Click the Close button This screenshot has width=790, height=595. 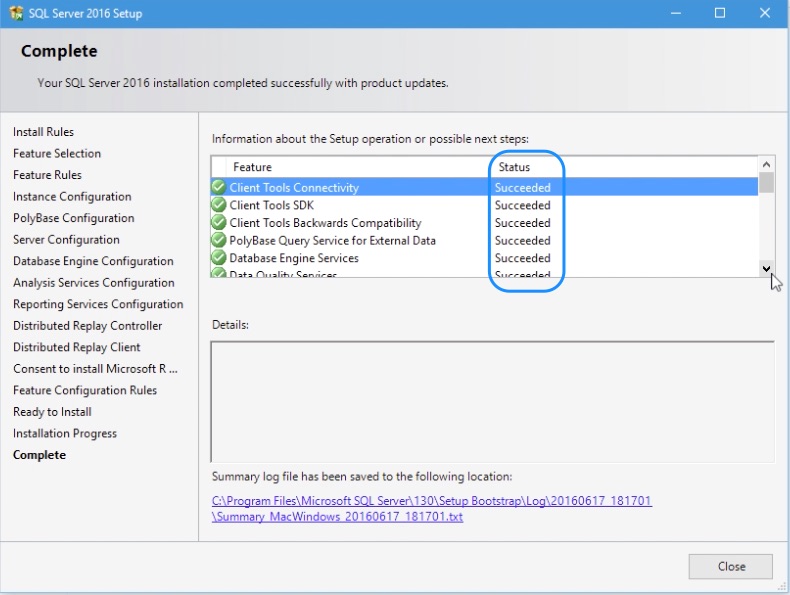[x=730, y=566]
